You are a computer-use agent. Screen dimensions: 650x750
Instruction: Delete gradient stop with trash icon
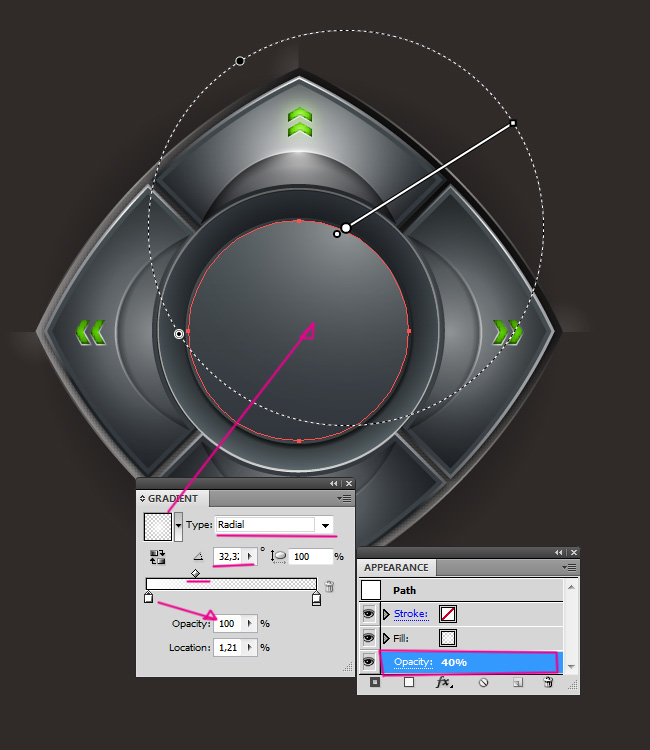(329, 586)
